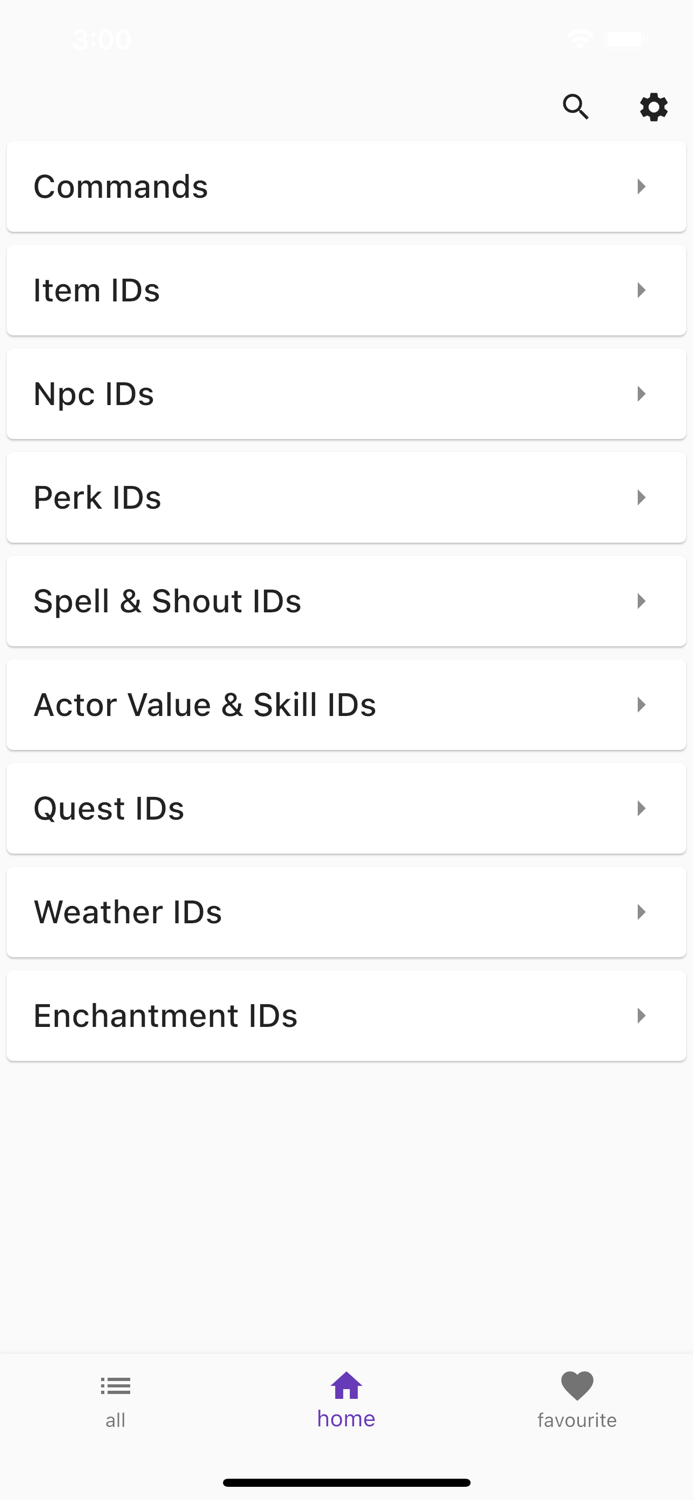Viewport: 693px width, 1500px height.
Task: Open the settings gear
Action: [x=653, y=107]
